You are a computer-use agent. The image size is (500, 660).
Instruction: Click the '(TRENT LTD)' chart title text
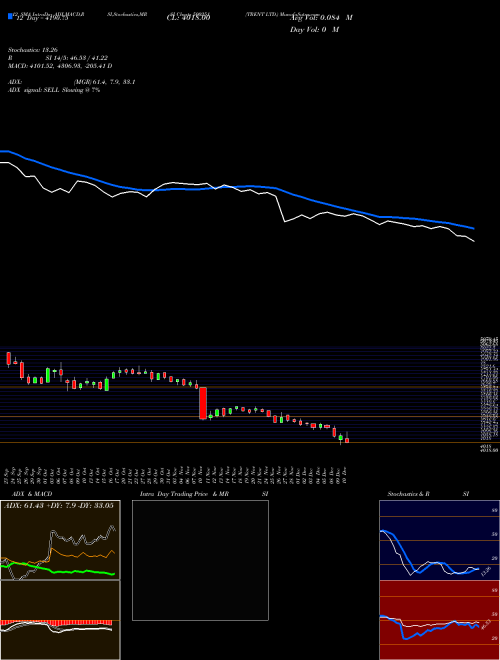[x=262, y=14]
